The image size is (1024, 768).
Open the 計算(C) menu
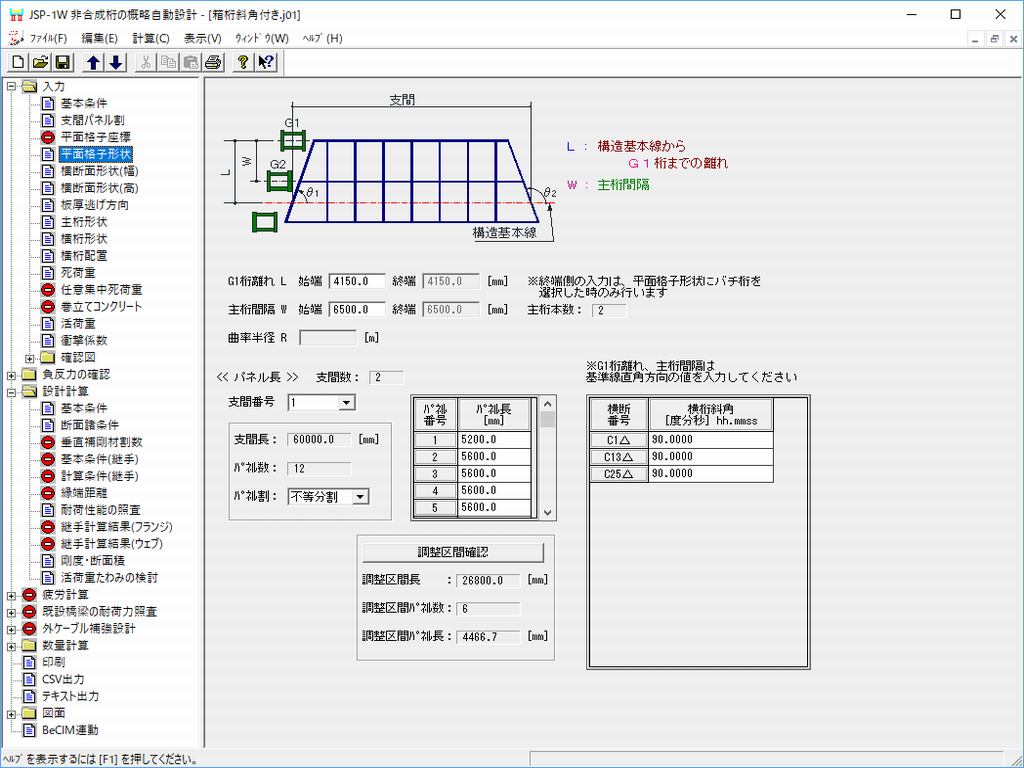[151, 38]
